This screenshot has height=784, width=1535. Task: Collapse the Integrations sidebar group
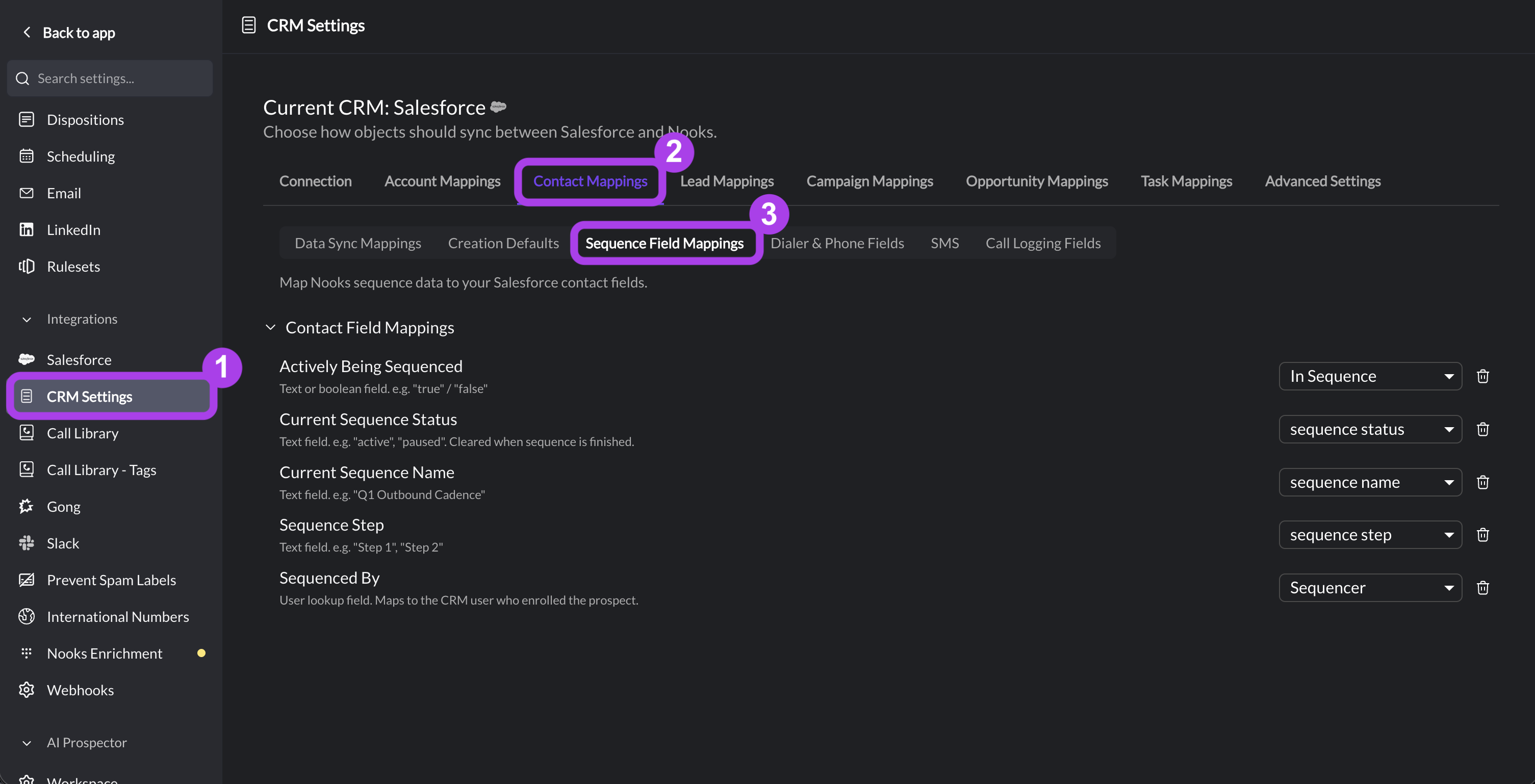[26, 319]
